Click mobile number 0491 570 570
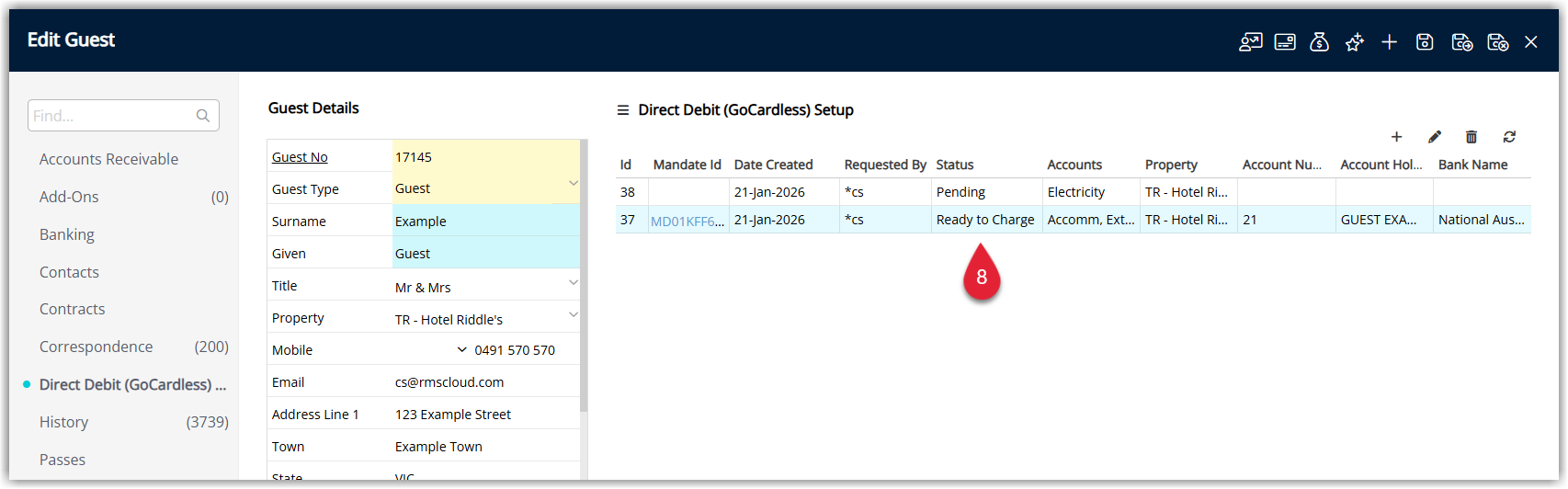1568x489 pixels. pos(515,350)
